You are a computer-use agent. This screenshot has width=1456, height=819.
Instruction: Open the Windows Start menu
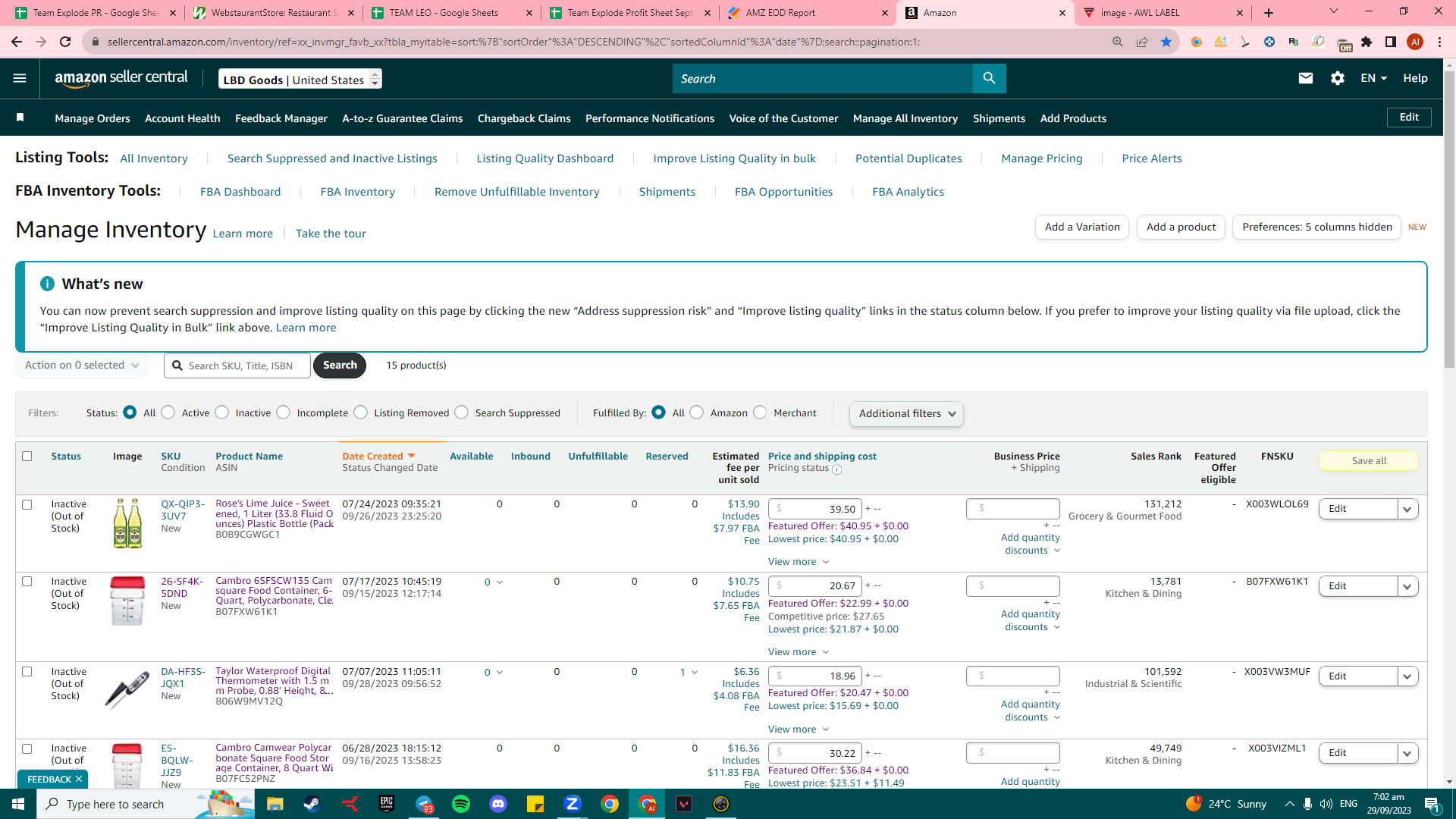pos(18,804)
